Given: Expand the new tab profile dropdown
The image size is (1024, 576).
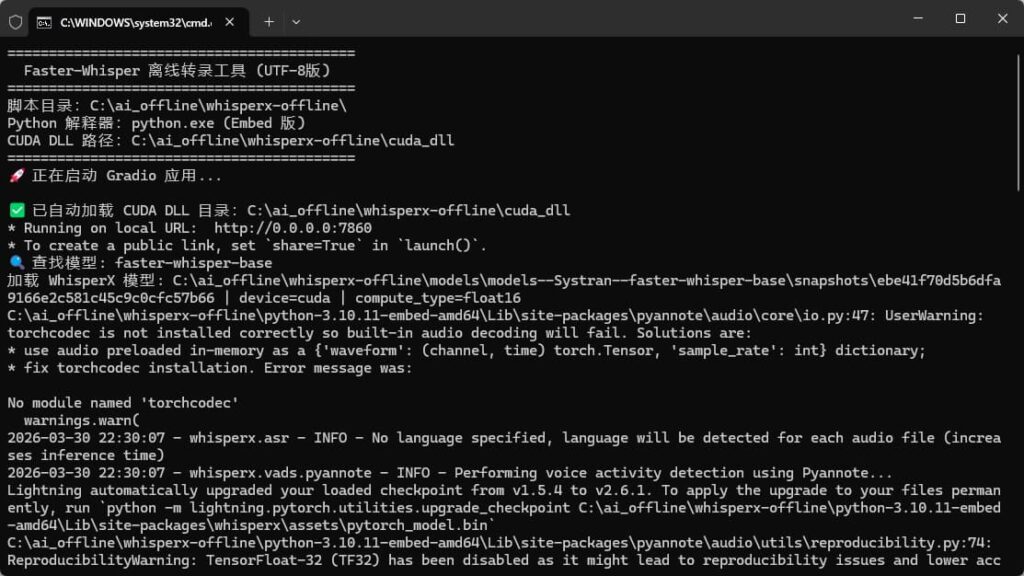Looking at the screenshot, I should point(296,21).
